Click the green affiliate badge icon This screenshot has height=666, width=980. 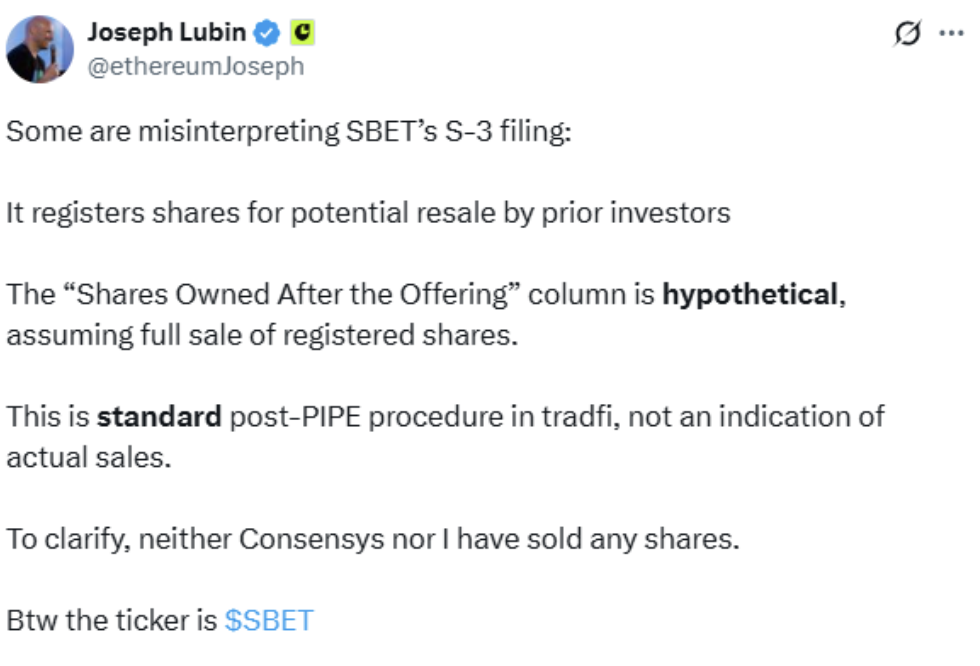click(301, 33)
